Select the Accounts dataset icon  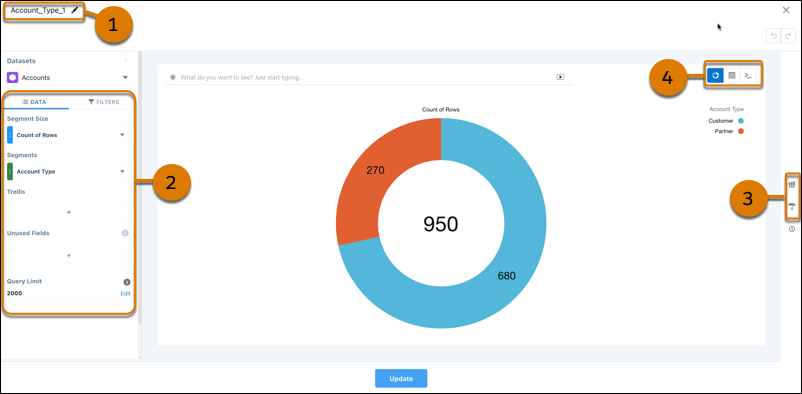tap(13, 78)
